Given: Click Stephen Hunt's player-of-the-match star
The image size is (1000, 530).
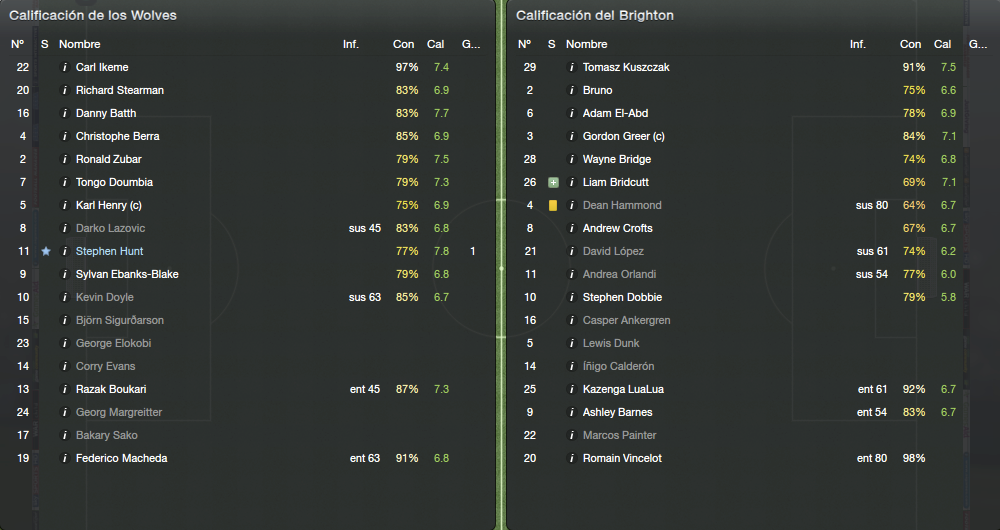Looking at the screenshot, I should (x=45, y=251).
